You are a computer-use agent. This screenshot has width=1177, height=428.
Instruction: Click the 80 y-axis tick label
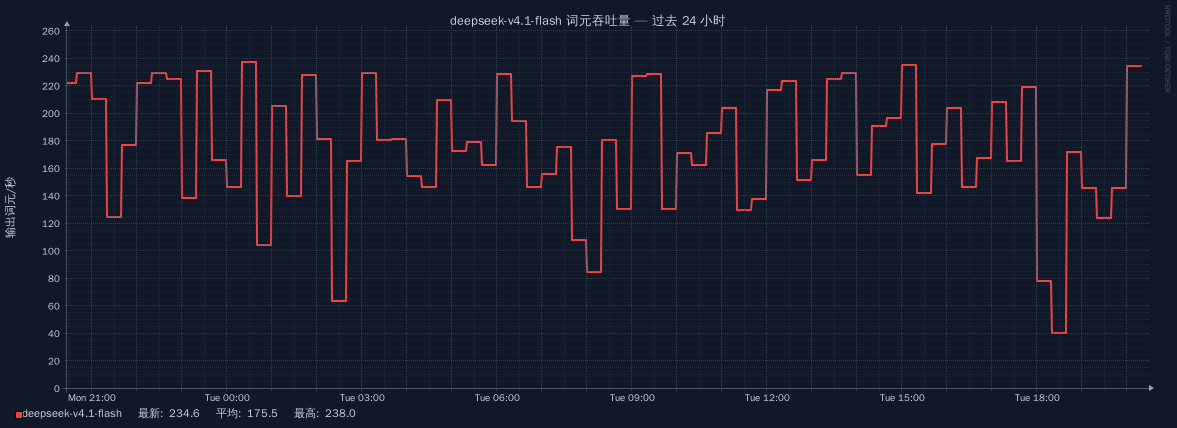(55, 279)
